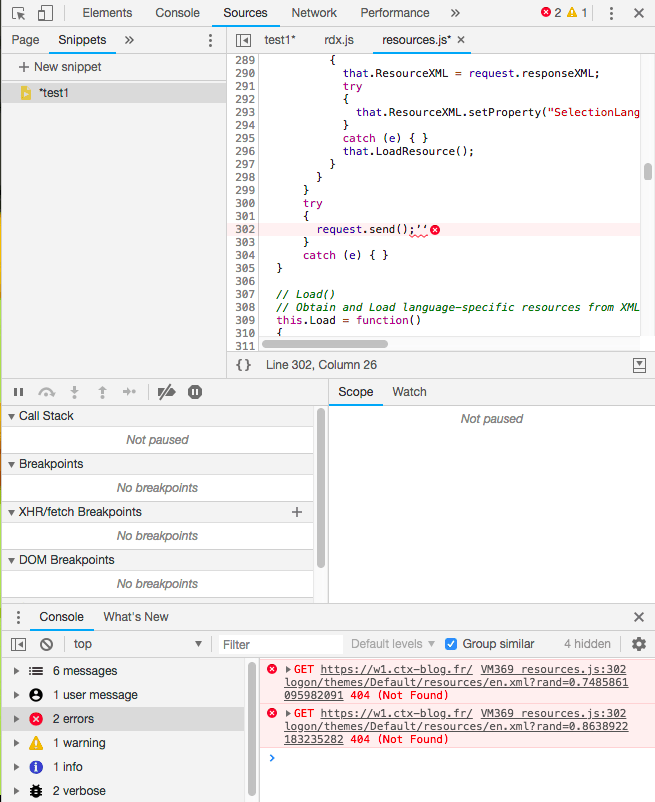
Task: Open the Default levels dropdown
Action: click(393, 644)
